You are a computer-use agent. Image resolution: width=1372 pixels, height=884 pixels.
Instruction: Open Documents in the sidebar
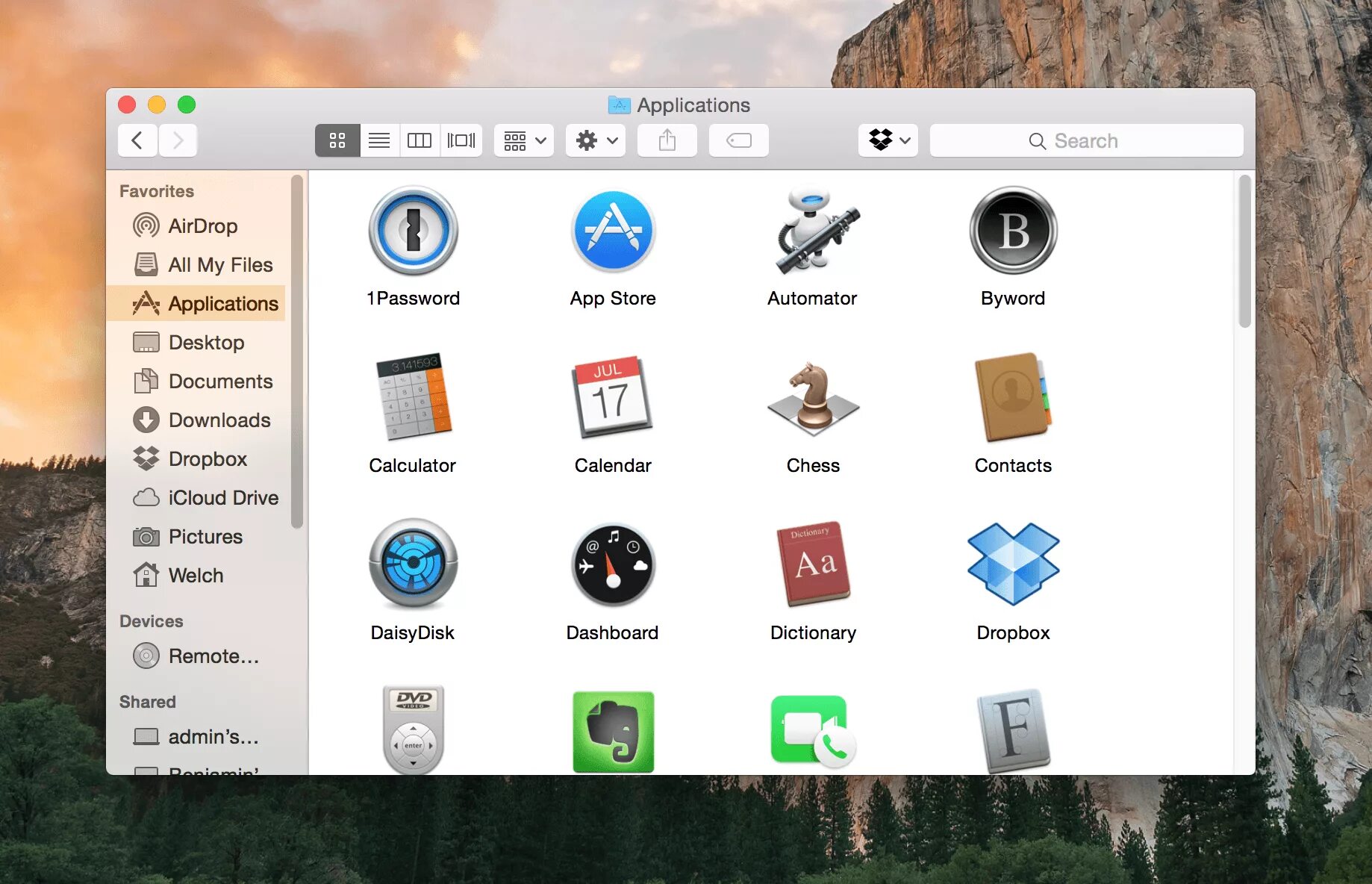pos(196,381)
